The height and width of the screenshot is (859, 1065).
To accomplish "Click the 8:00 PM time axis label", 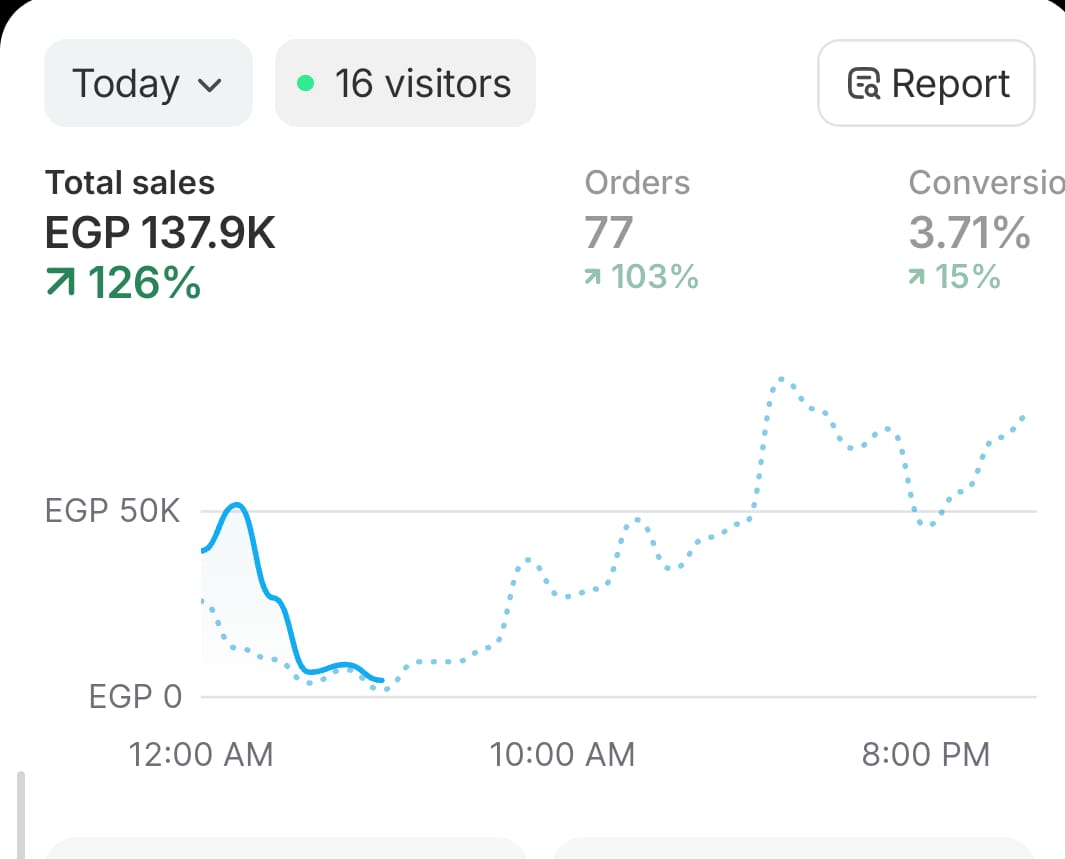I will coord(925,754).
